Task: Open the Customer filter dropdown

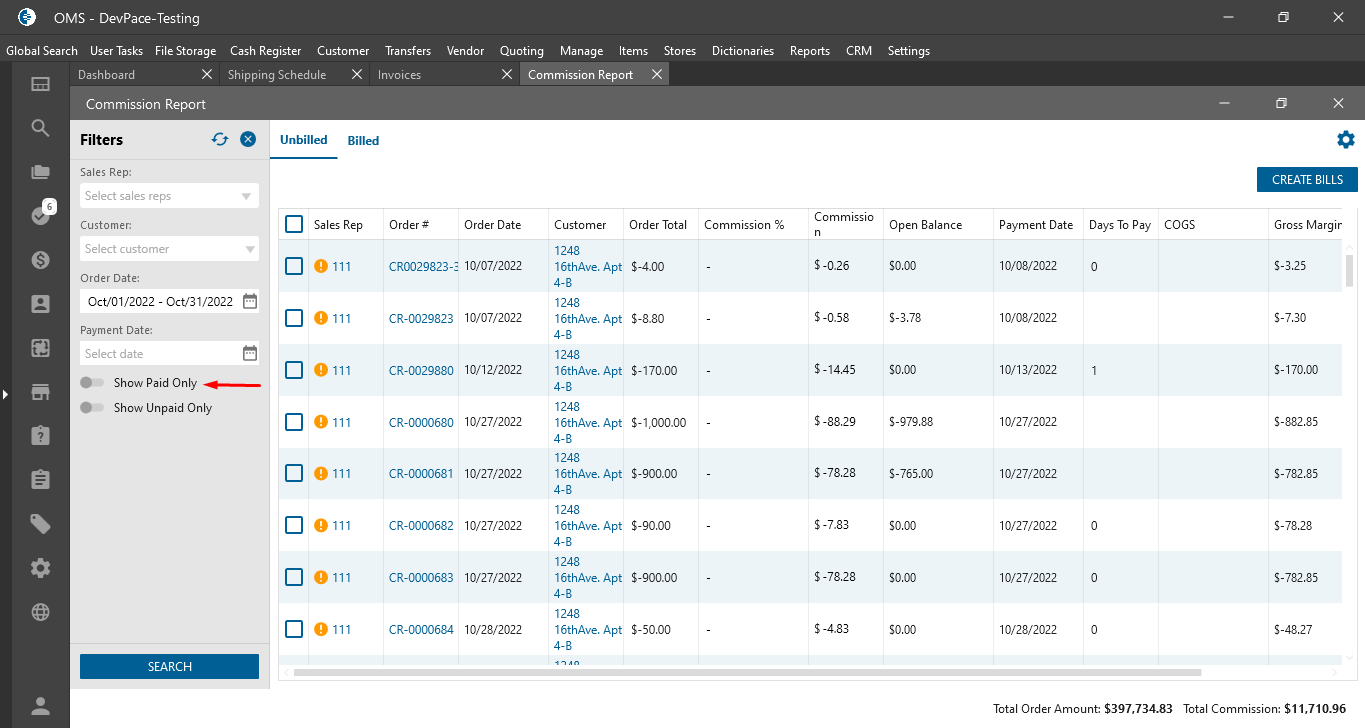Action: 169,249
